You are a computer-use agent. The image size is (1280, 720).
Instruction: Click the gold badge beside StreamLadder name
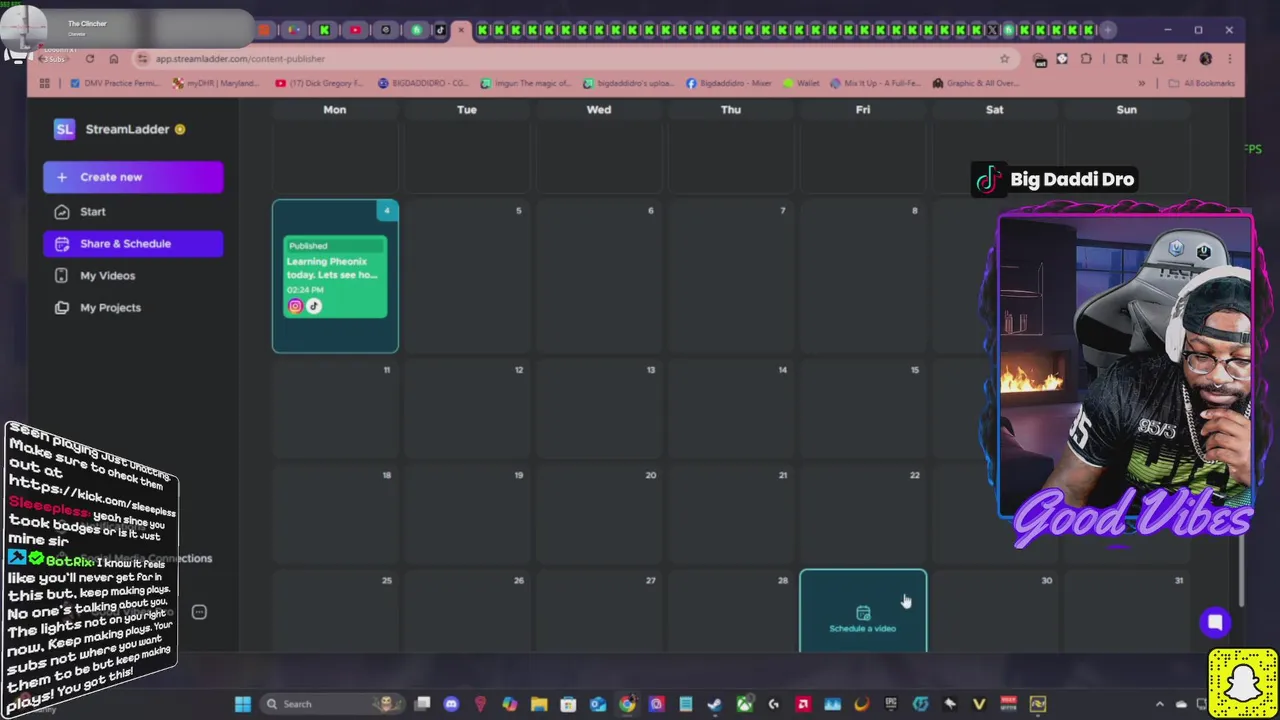180,129
